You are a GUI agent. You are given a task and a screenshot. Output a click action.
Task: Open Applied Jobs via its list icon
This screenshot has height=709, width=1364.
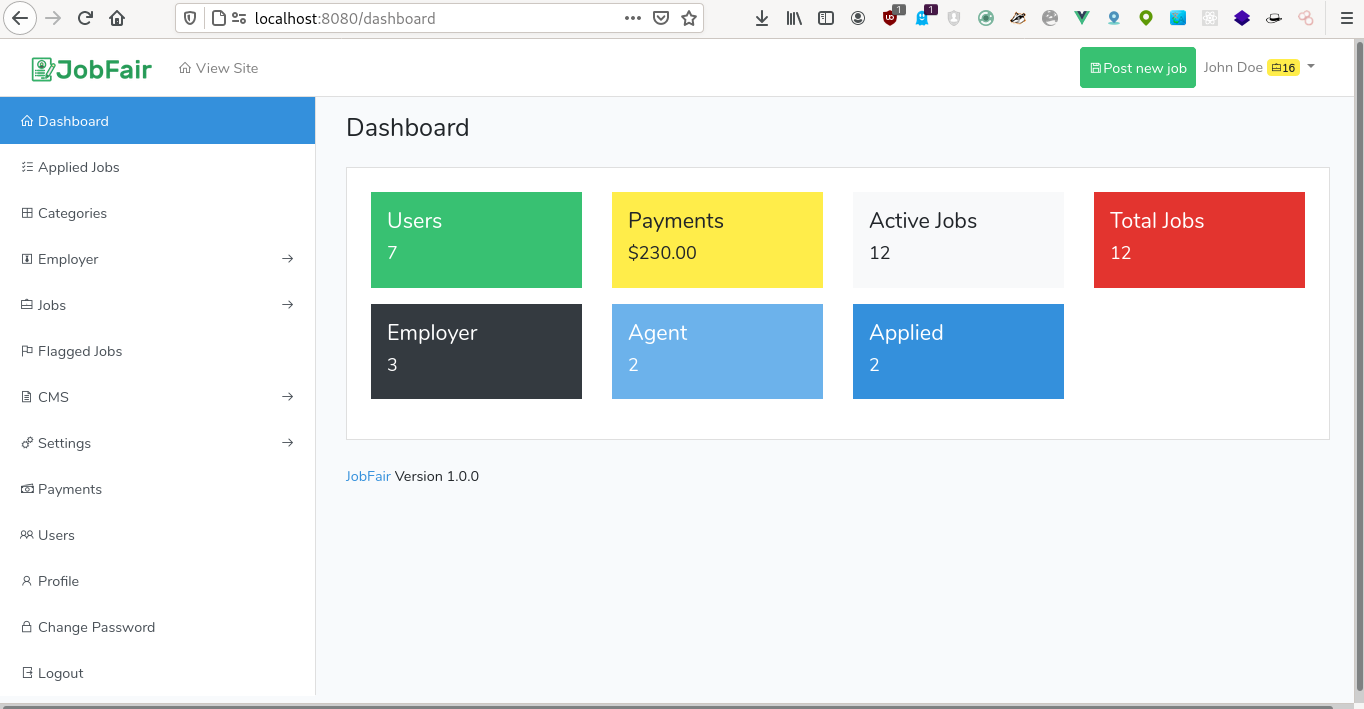27,167
